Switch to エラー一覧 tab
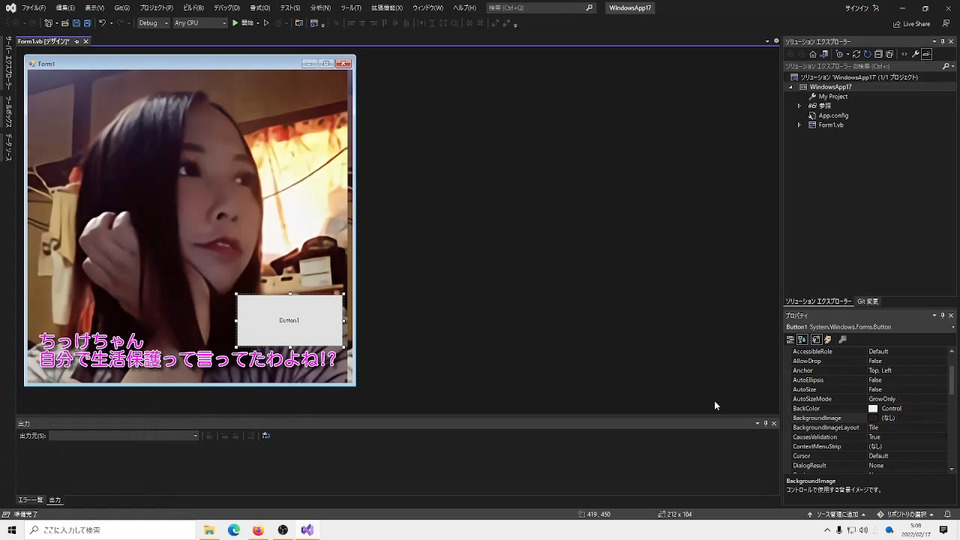Viewport: 960px width, 540px height. pyautogui.click(x=30, y=500)
